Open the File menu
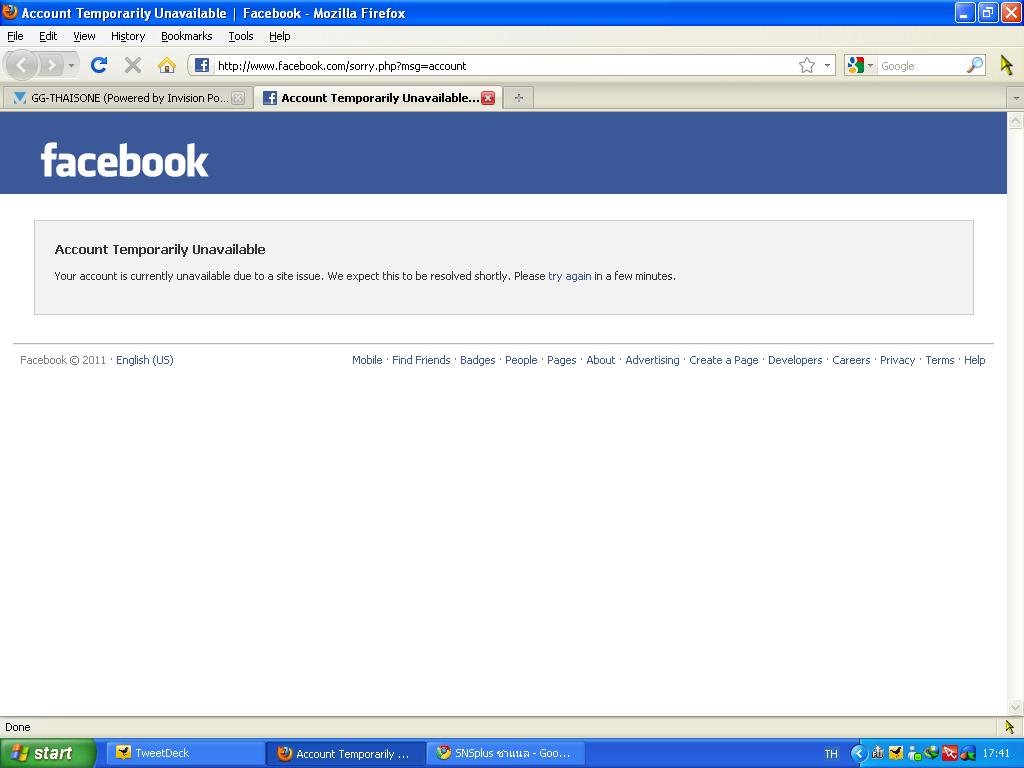This screenshot has height=768, width=1024. 15,36
